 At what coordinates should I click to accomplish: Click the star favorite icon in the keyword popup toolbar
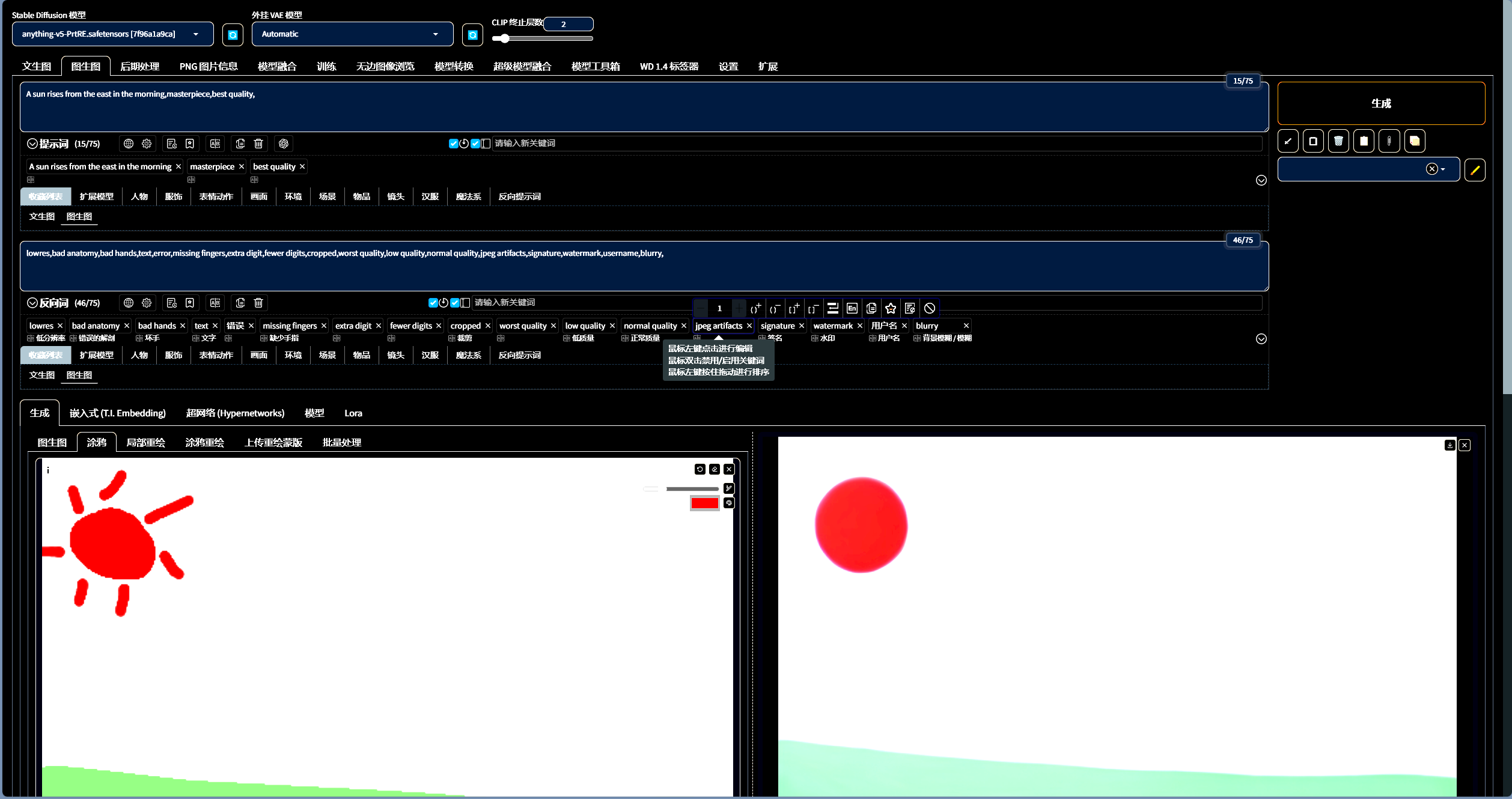[x=891, y=308]
